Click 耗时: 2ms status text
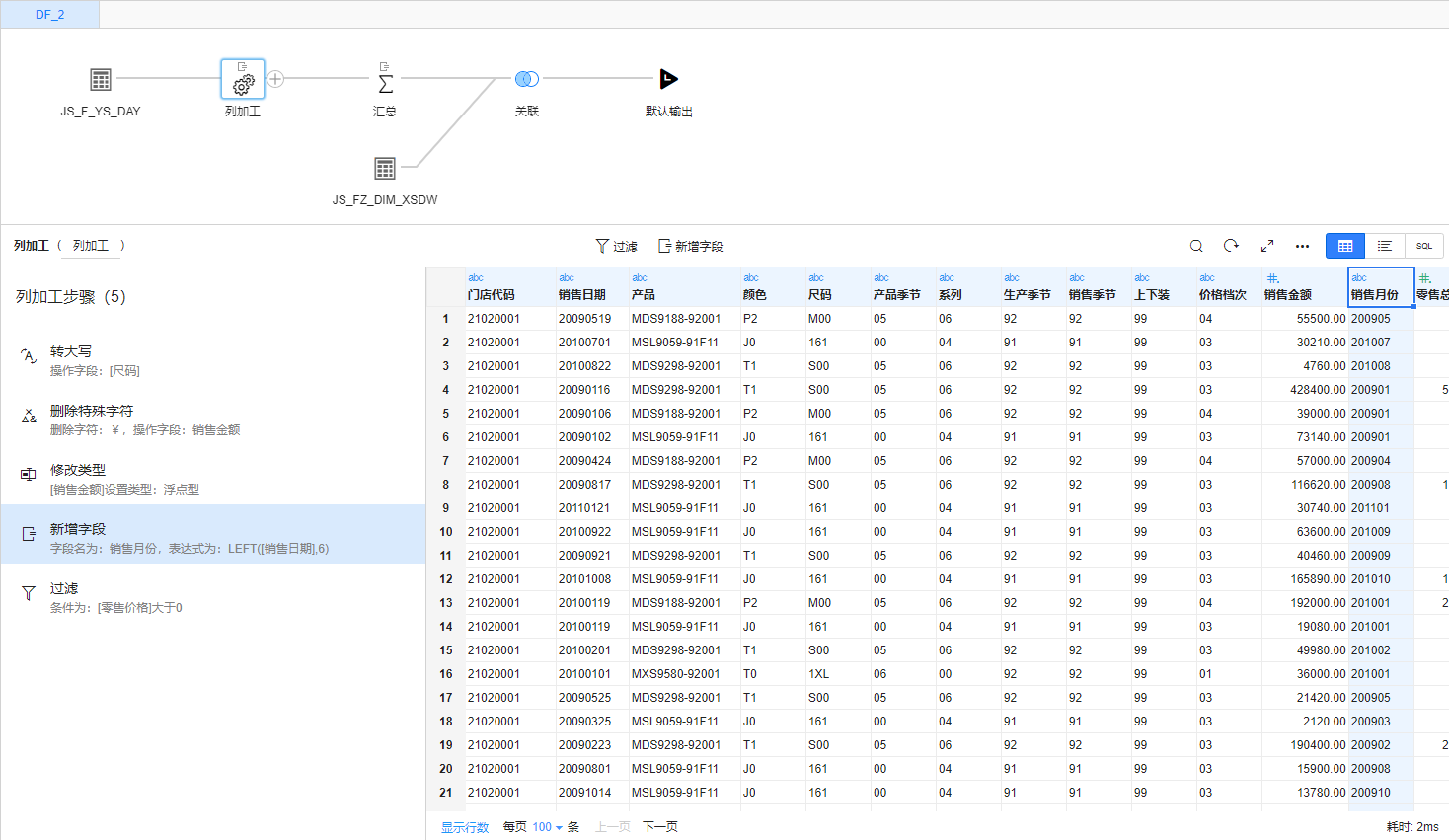 pos(1412,827)
